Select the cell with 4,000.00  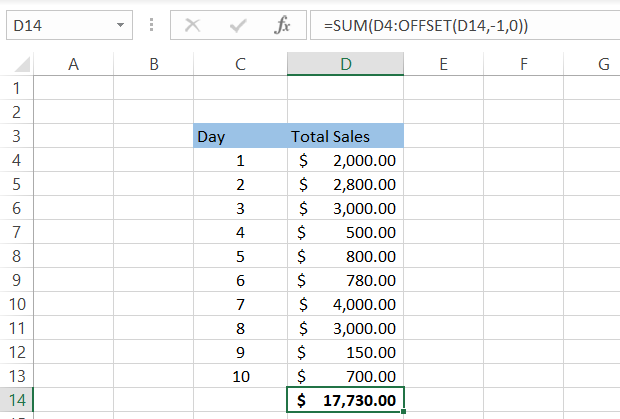345,304
